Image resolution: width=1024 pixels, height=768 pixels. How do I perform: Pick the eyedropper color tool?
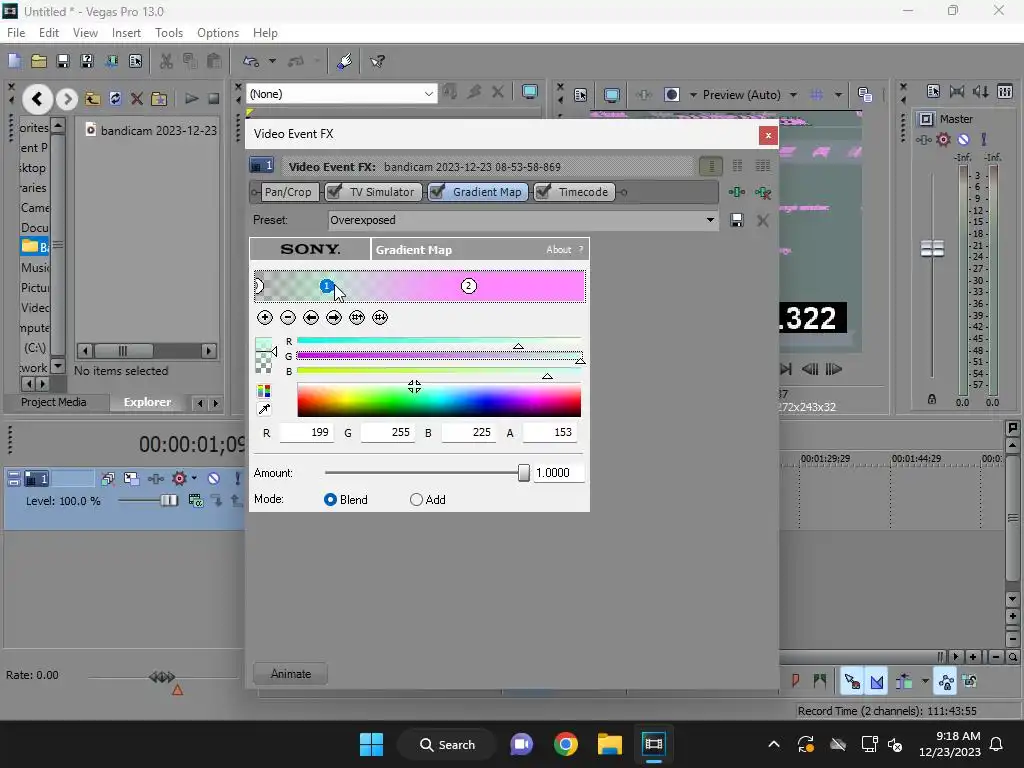(264, 409)
